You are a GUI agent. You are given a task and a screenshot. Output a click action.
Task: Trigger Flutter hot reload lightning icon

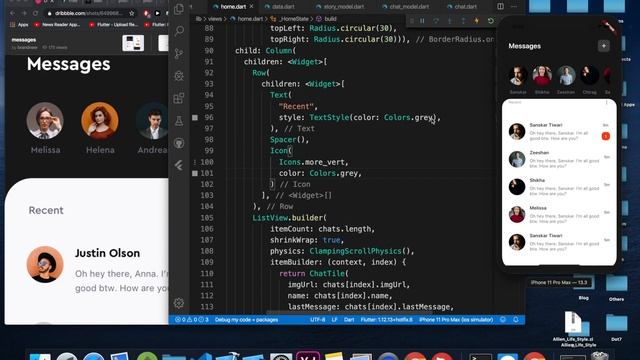coord(476,20)
